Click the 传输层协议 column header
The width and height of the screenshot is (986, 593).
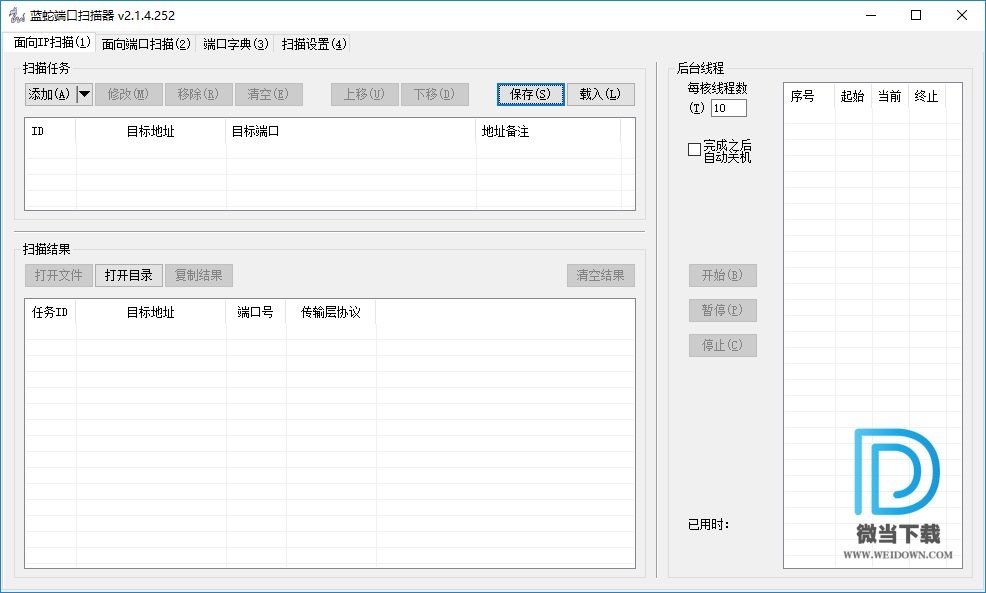click(330, 312)
